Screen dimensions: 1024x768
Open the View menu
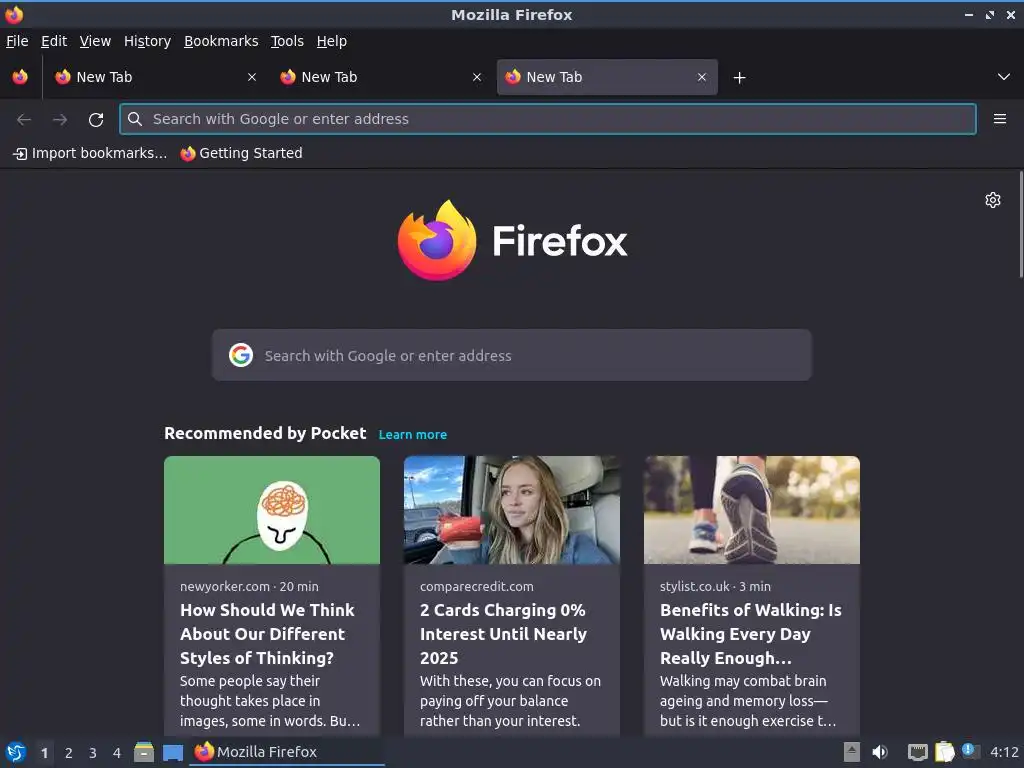(x=95, y=41)
